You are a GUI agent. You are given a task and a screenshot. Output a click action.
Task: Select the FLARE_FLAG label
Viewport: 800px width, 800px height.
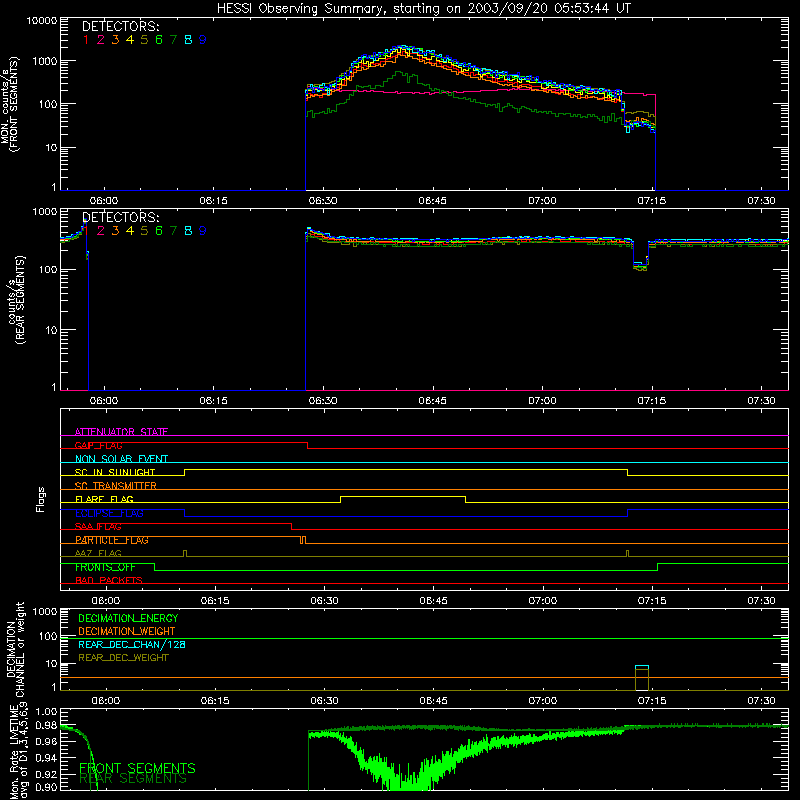point(104,499)
